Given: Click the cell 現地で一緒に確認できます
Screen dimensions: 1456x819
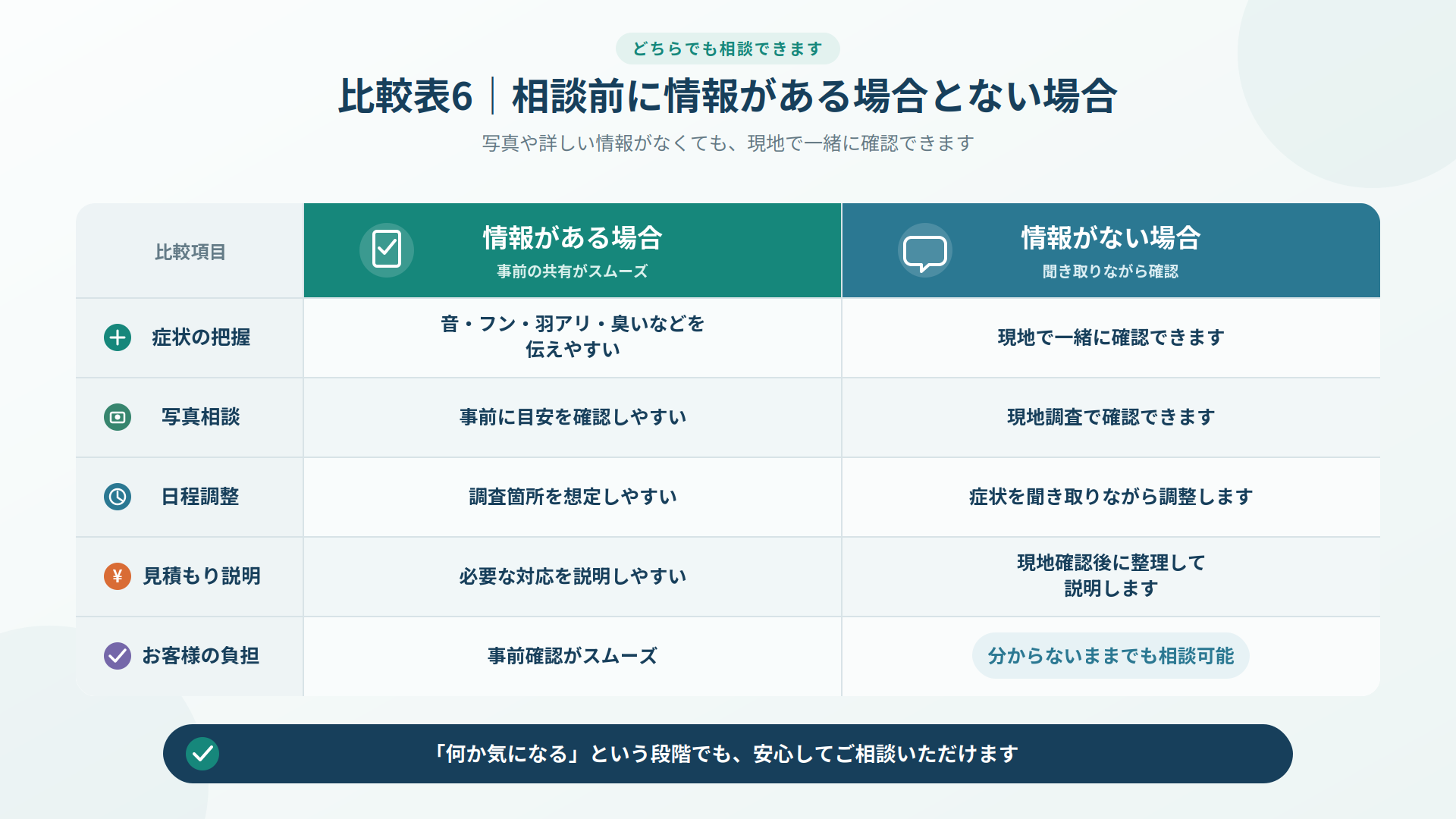Looking at the screenshot, I should click(1111, 337).
